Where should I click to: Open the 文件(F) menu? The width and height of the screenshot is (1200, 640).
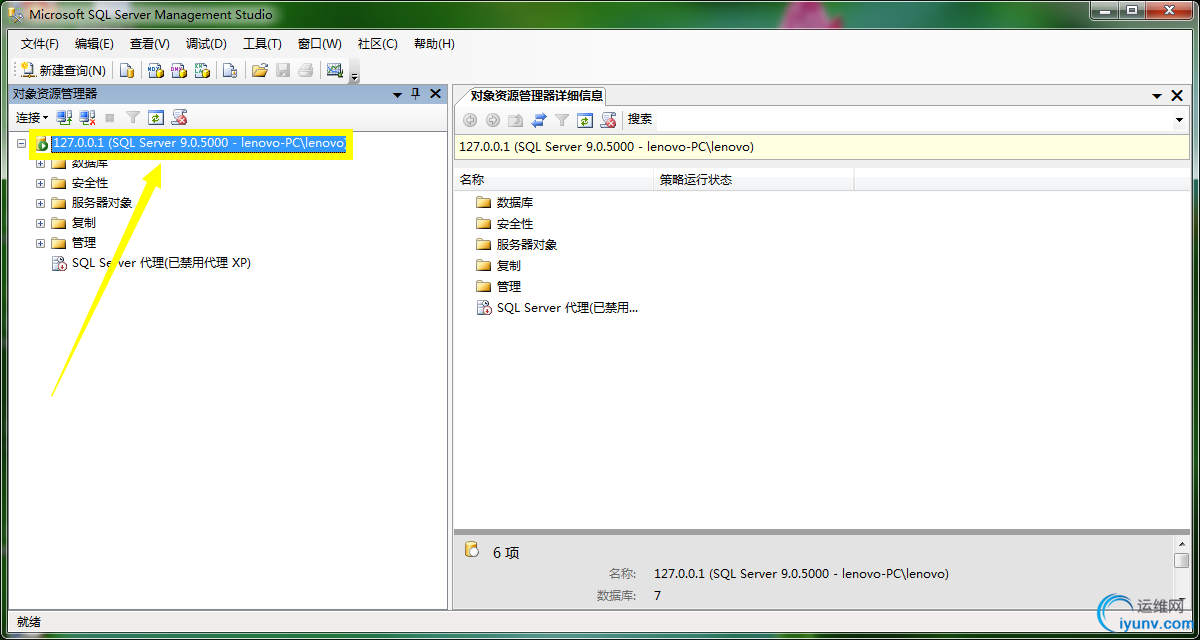click(x=40, y=44)
